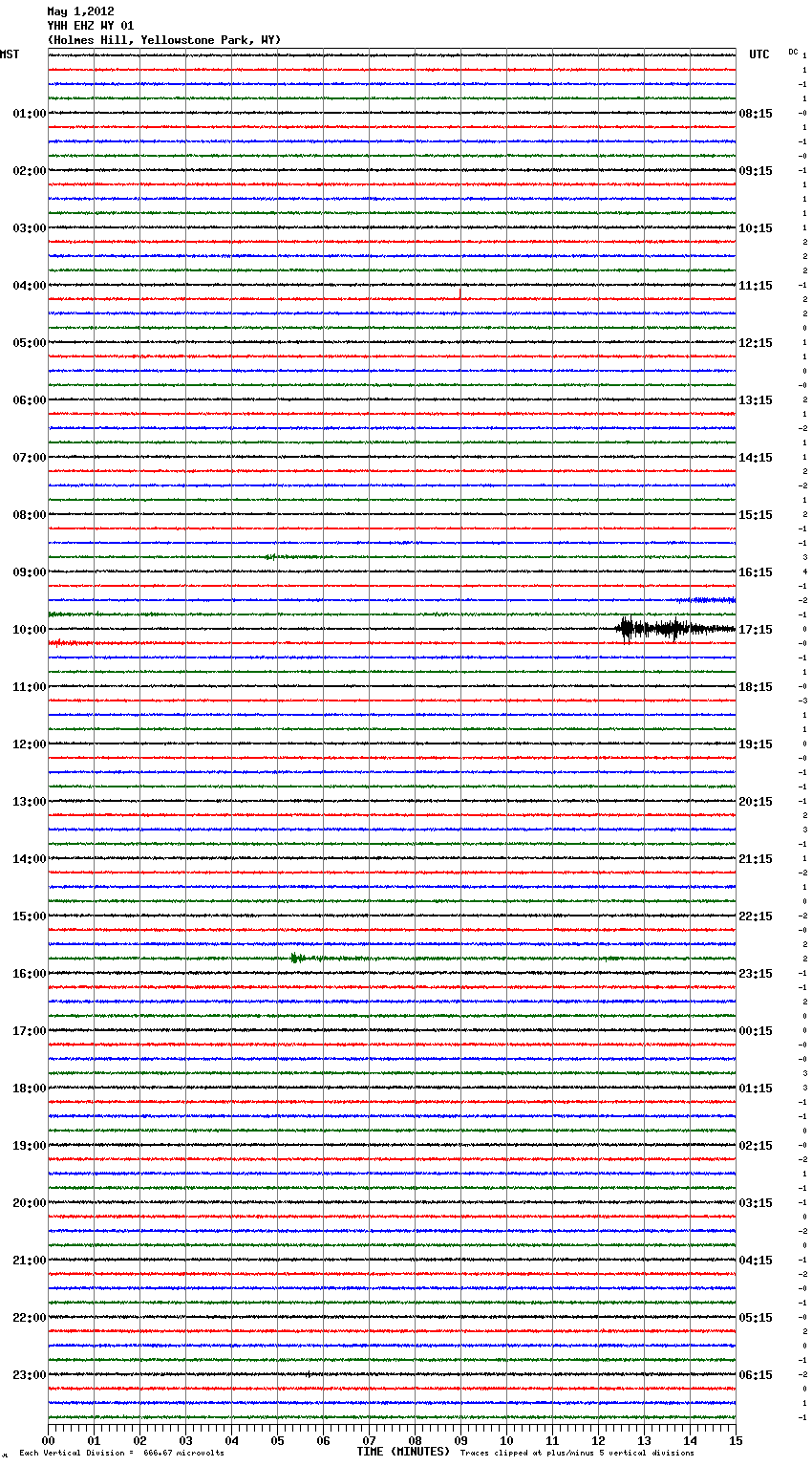Select the station code YHH EHZ WY 01
The height and width of the screenshot is (1466, 812).
(91, 26)
